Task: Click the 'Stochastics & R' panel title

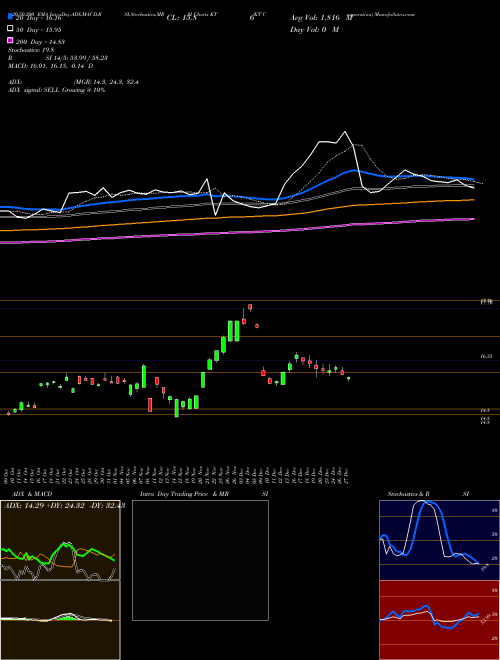Action: (x=408, y=494)
